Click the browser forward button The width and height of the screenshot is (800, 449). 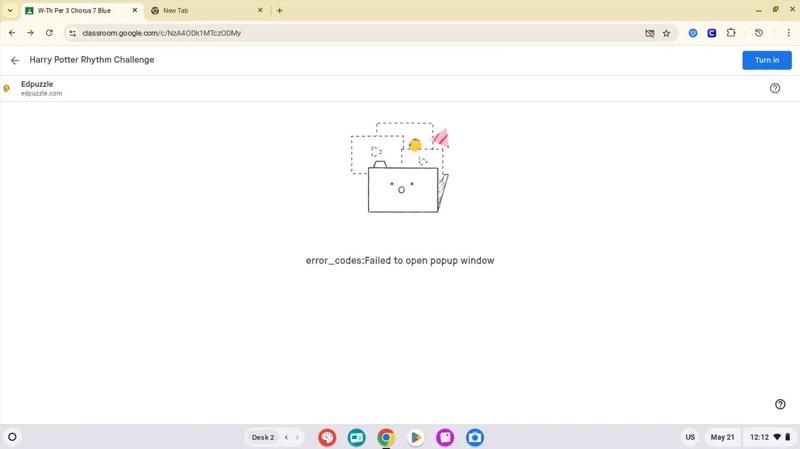pyautogui.click(x=30, y=33)
